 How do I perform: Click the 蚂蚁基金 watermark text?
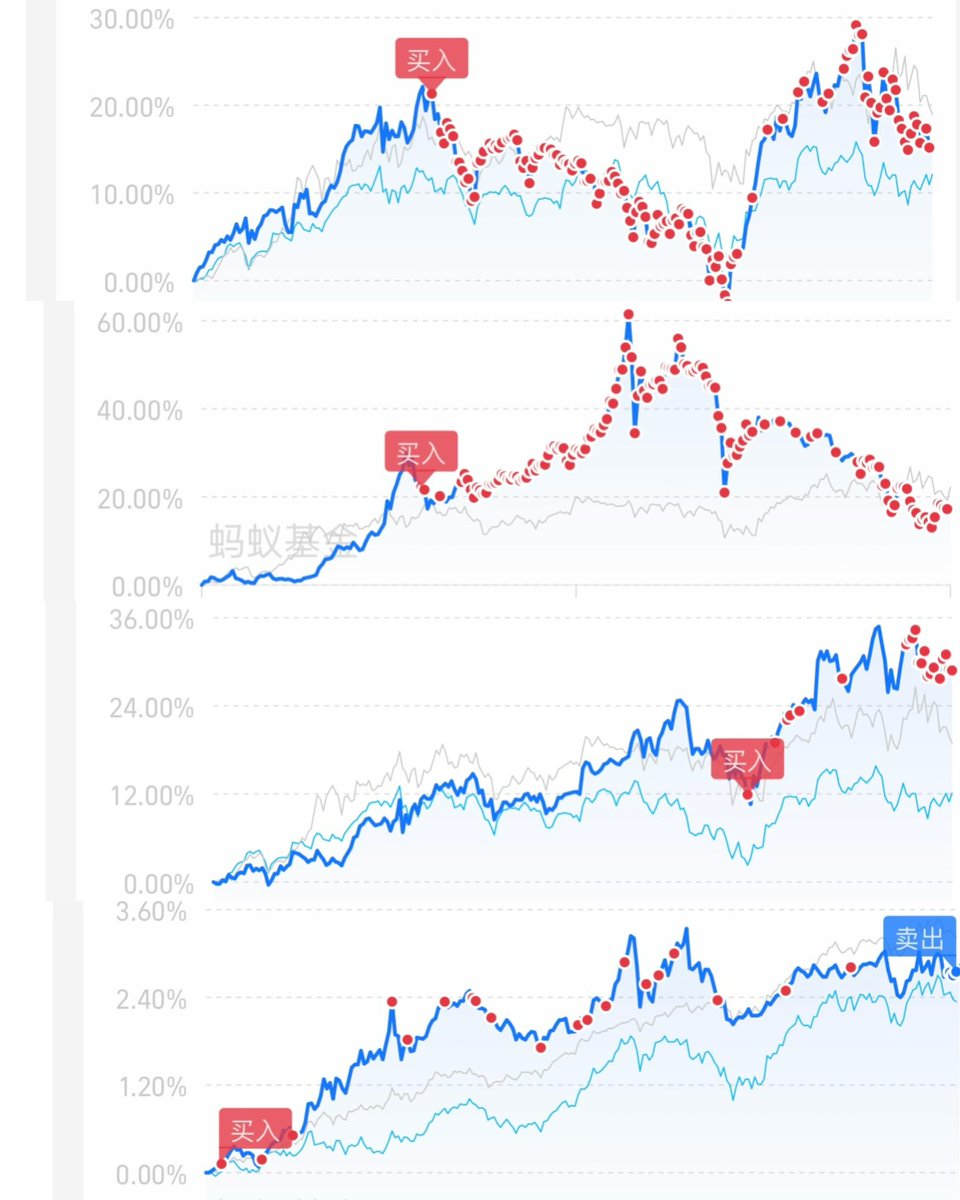pos(282,540)
